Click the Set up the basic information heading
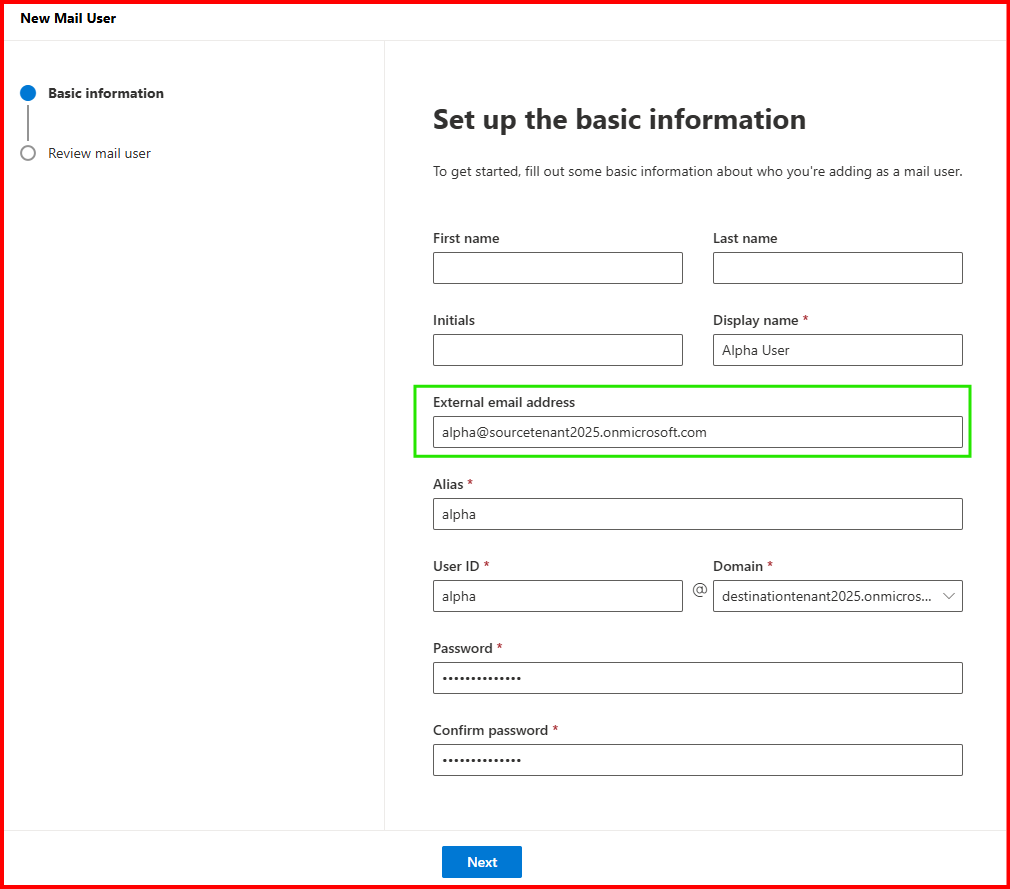Image resolution: width=1010 pixels, height=889 pixels. 619,120
